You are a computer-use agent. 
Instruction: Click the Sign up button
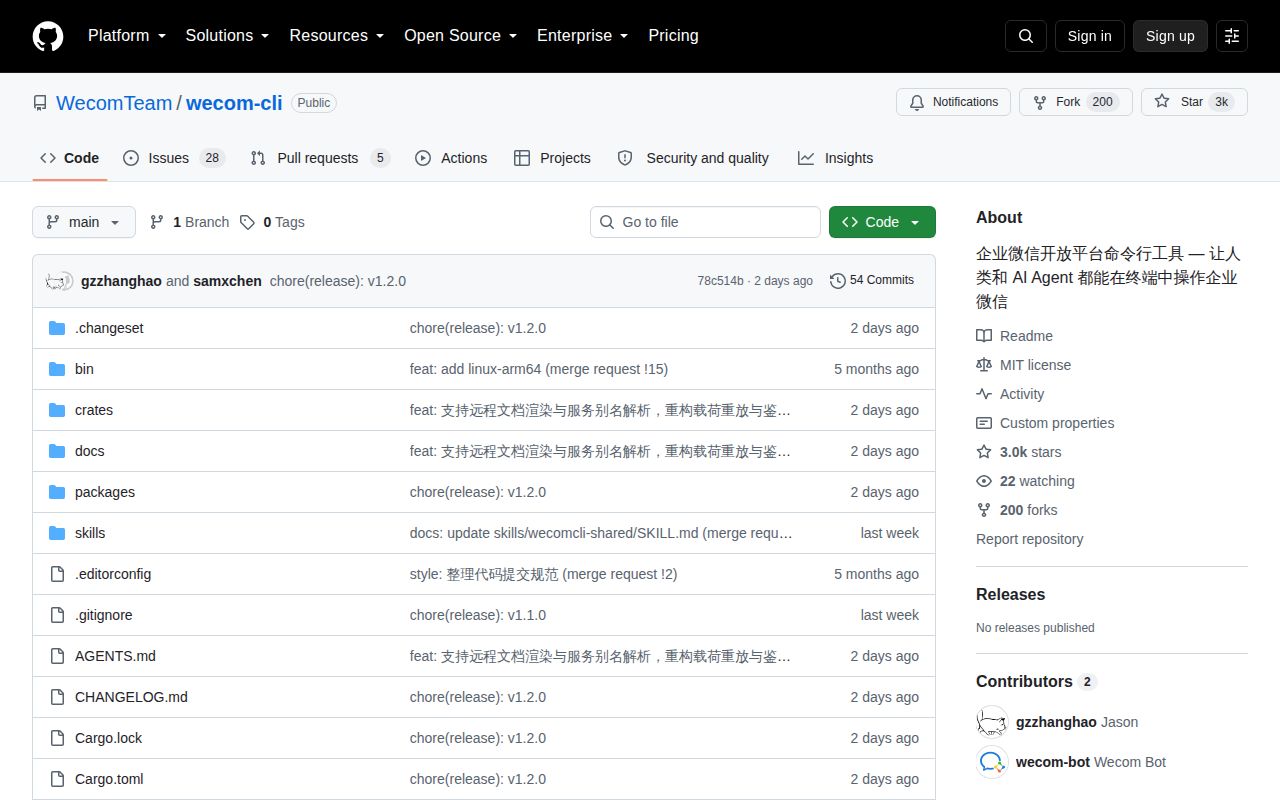(1170, 36)
